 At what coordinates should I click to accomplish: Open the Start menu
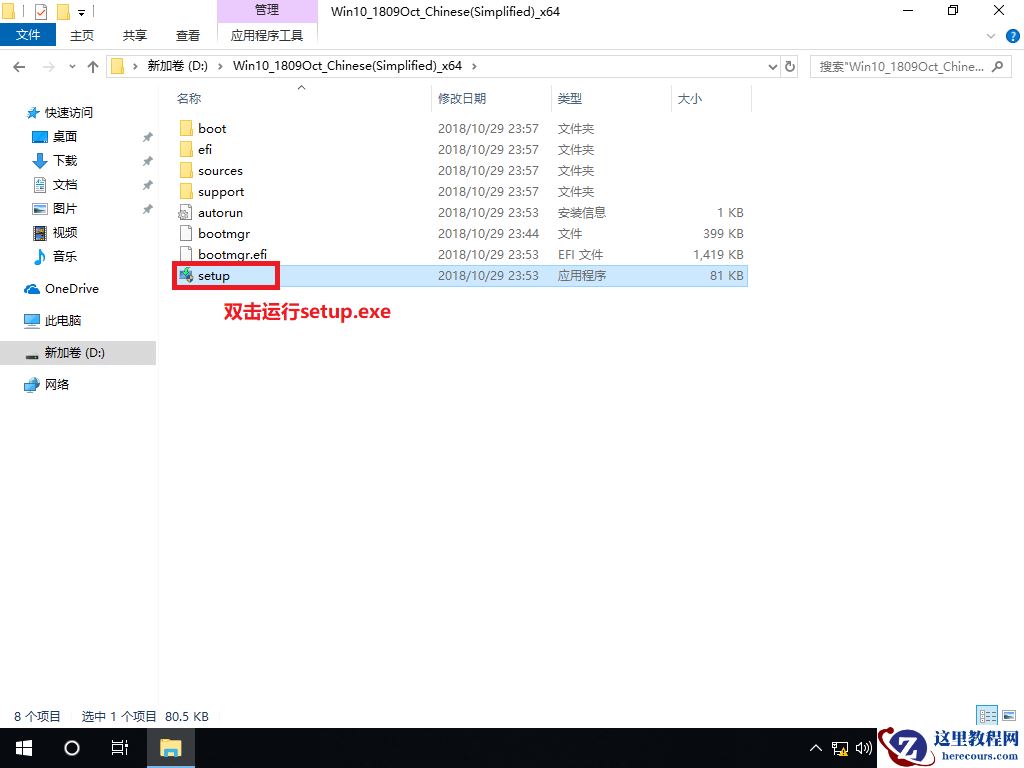point(22,747)
